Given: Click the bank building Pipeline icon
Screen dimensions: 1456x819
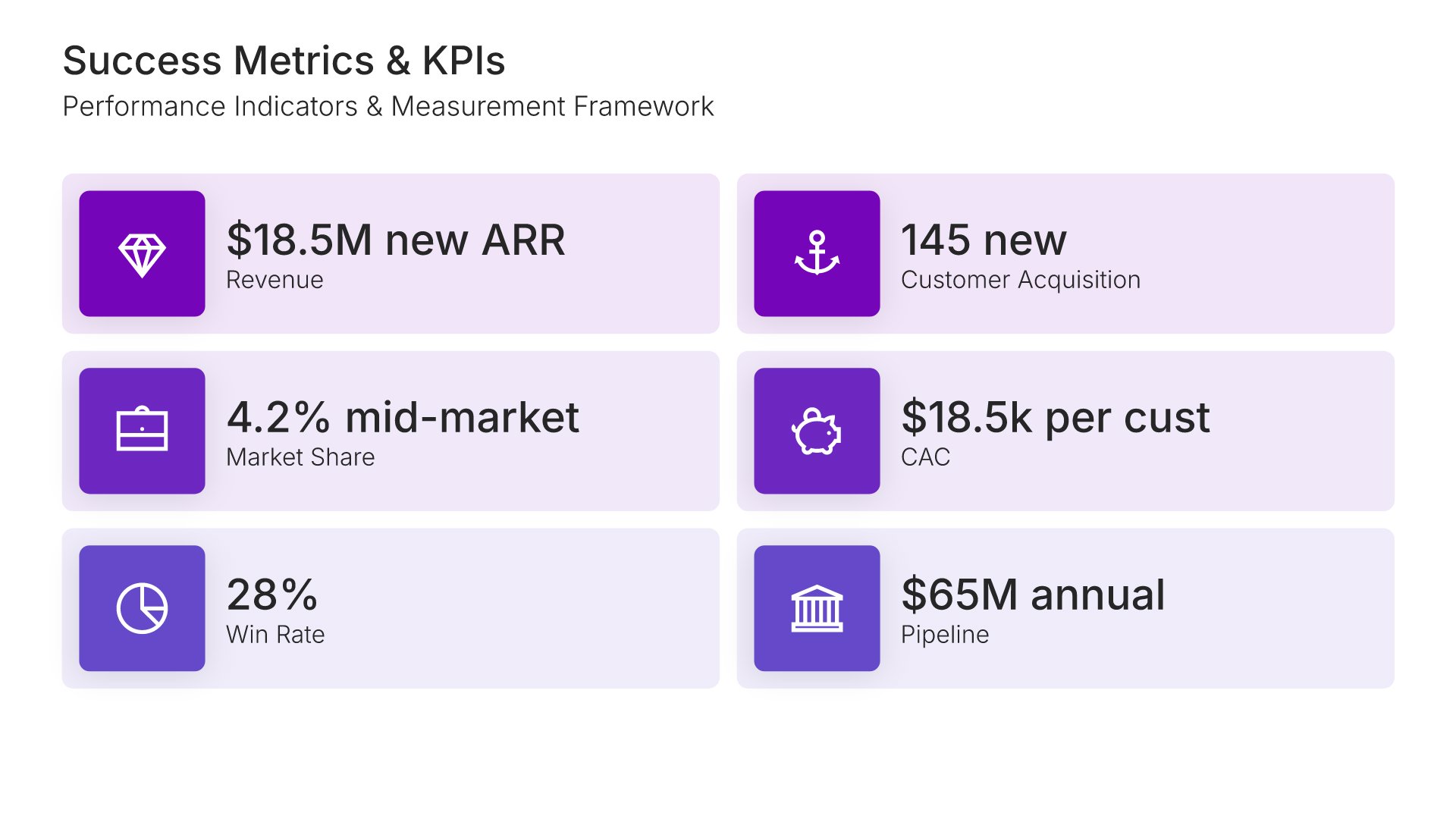Looking at the screenshot, I should (x=817, y=608).
